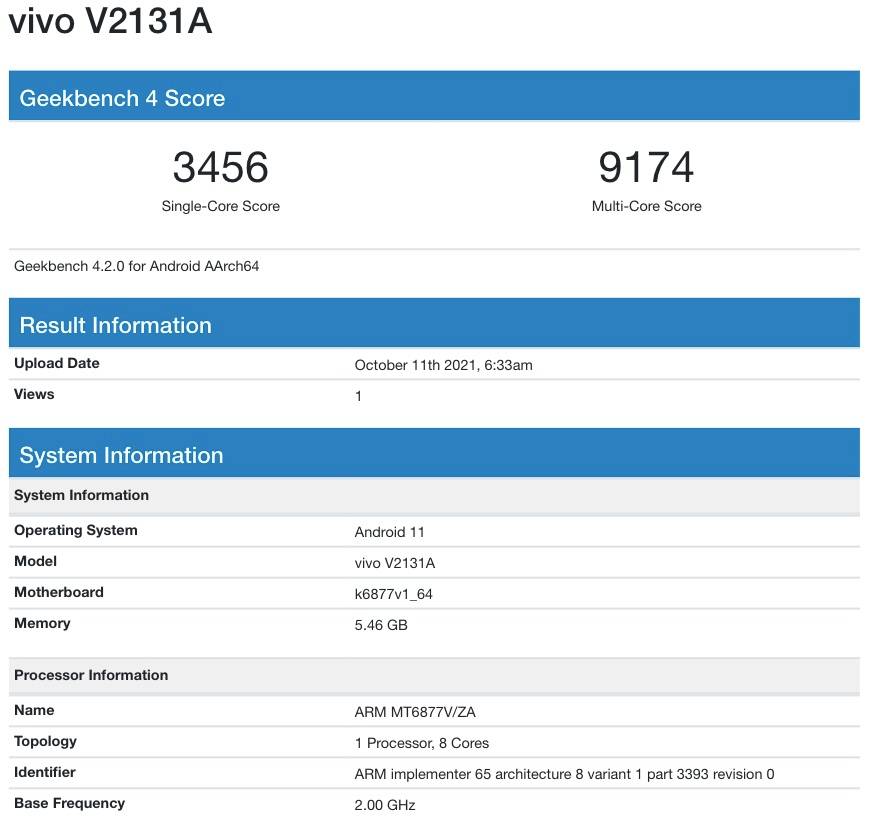Click the System Information banner
The height and width of the screenshot is (820, 871).
tap(122, 455)
